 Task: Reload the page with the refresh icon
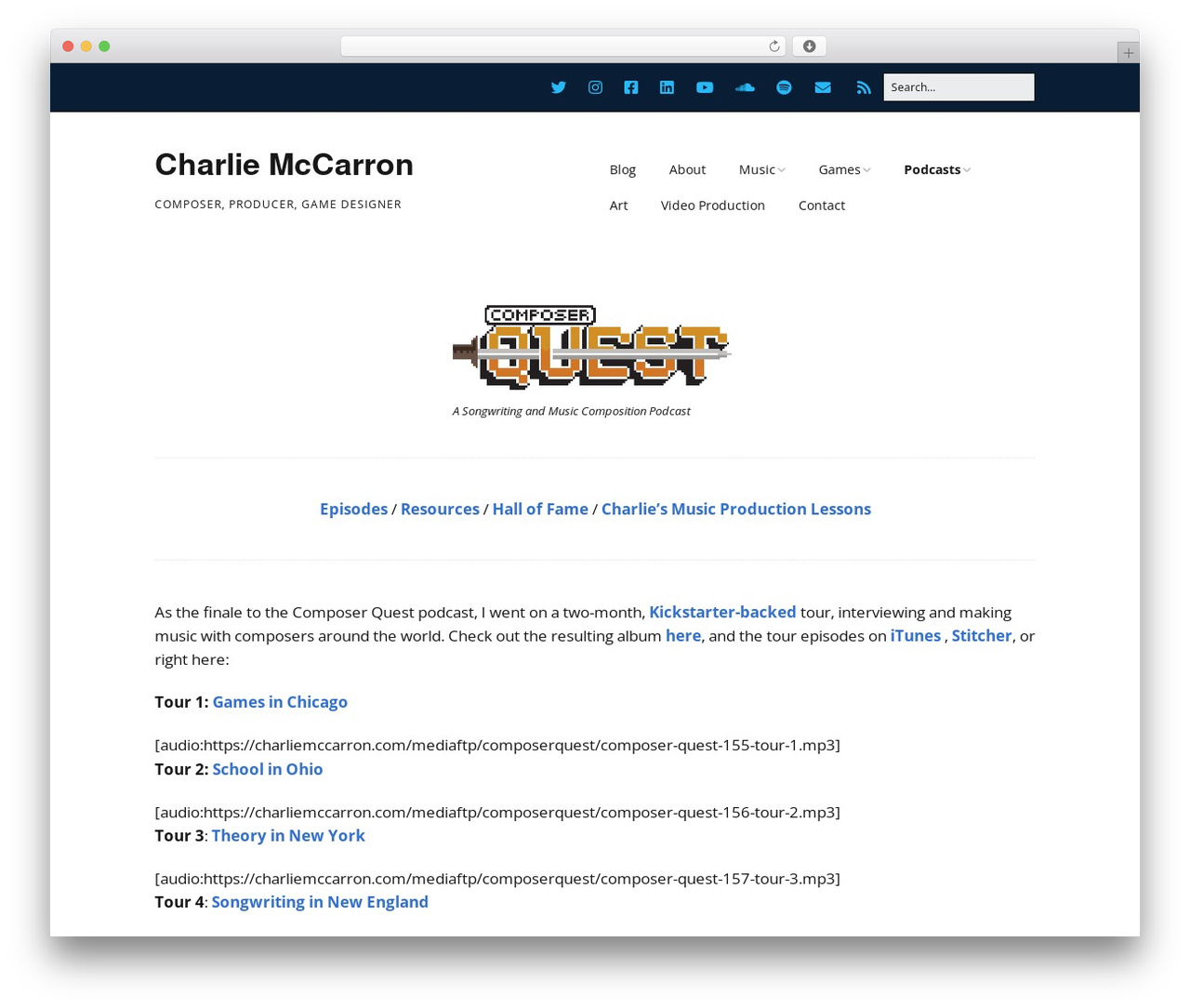click(x=773, y=46)
